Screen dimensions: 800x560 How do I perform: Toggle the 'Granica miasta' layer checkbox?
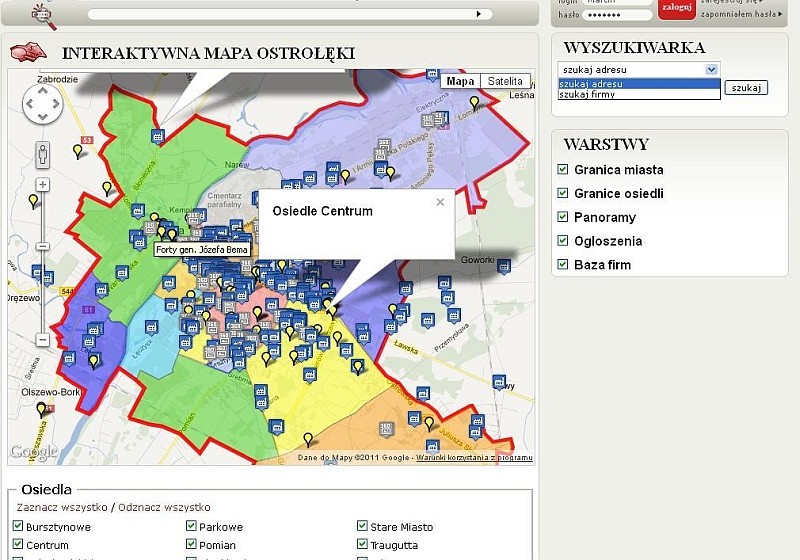pos(563,169)
